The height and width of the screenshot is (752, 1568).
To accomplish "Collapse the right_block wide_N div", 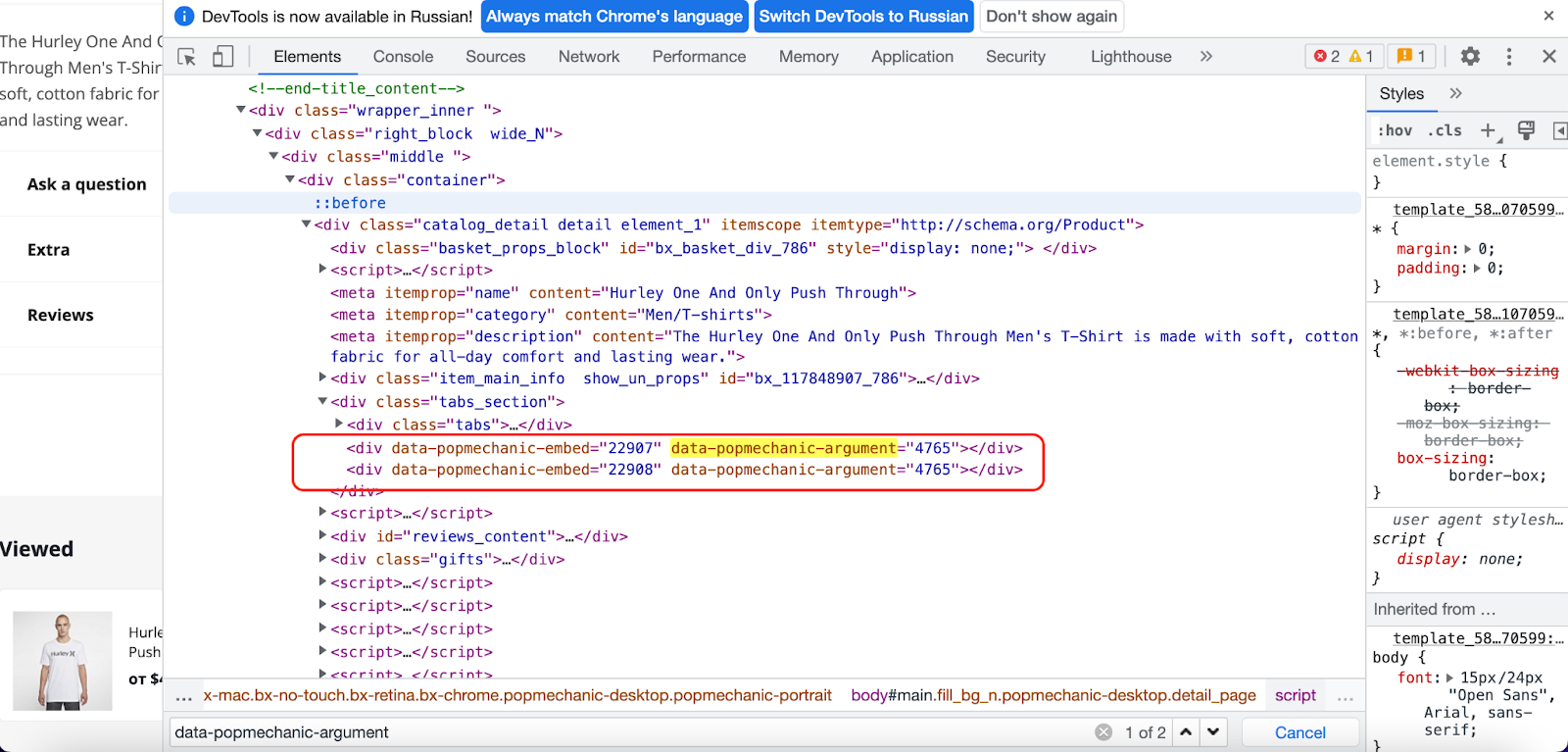I will 258,133.
